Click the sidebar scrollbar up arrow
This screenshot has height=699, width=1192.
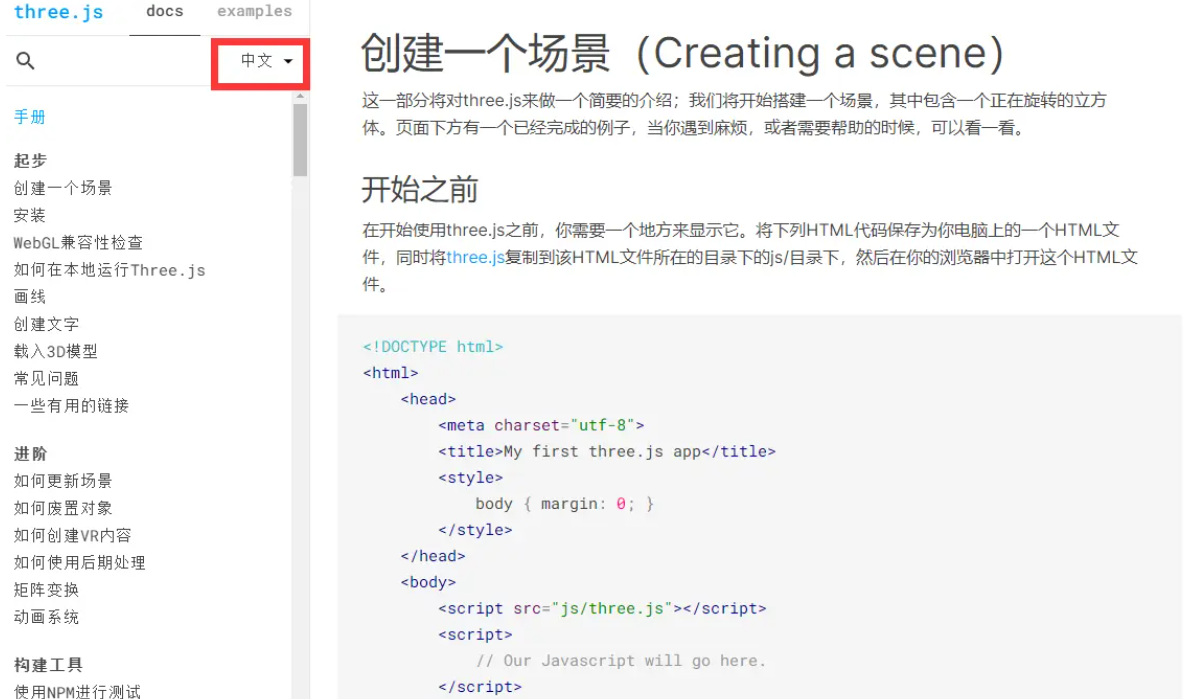point(300,96)
